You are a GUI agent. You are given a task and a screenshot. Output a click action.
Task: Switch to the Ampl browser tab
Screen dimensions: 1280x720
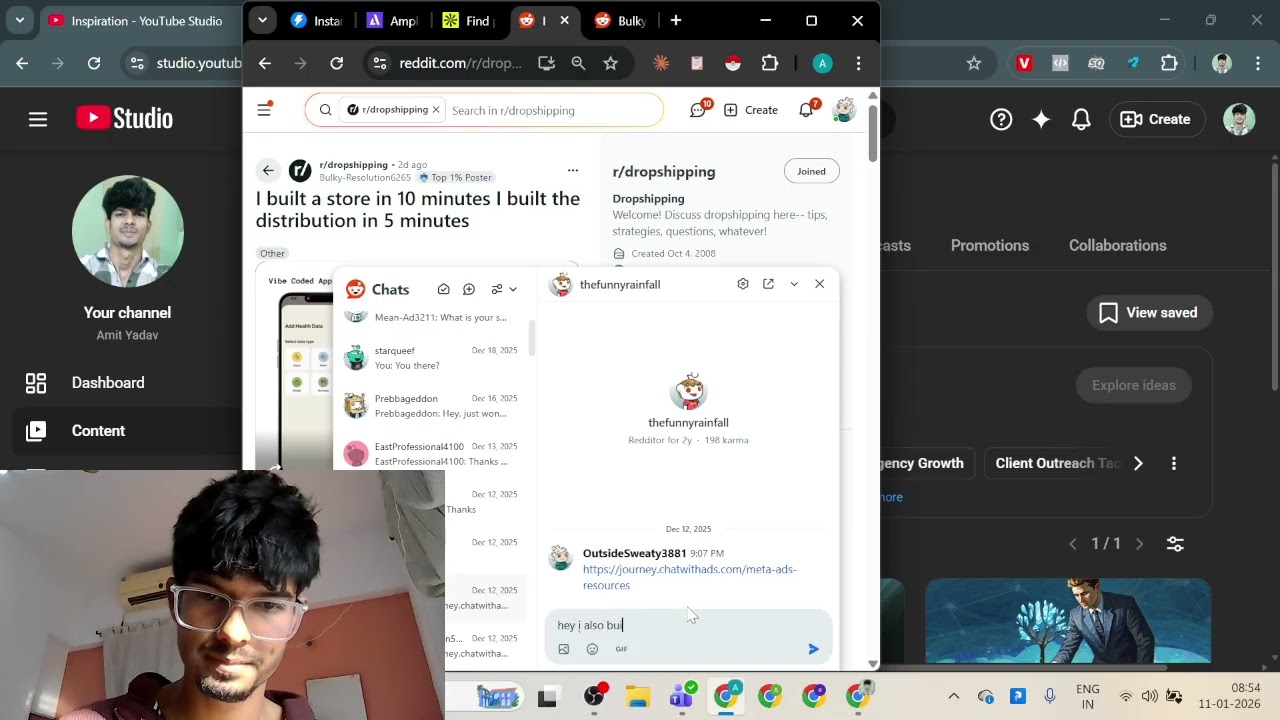click(392, 21)
